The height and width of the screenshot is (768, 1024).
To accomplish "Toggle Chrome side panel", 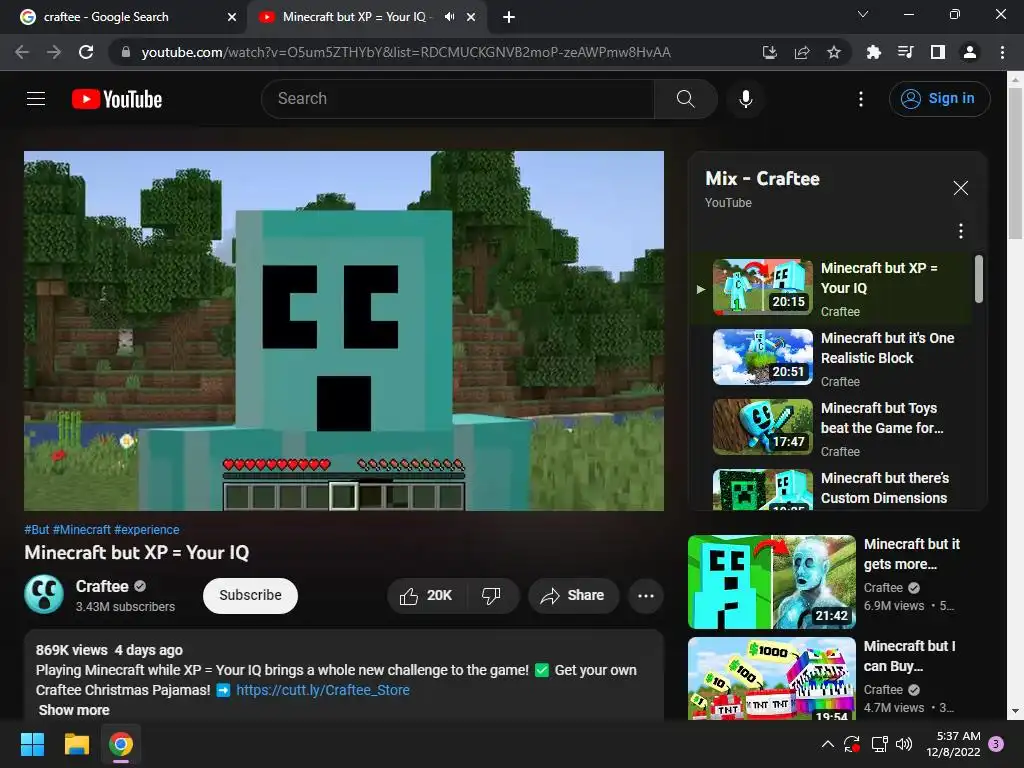I will coord(938,52).
